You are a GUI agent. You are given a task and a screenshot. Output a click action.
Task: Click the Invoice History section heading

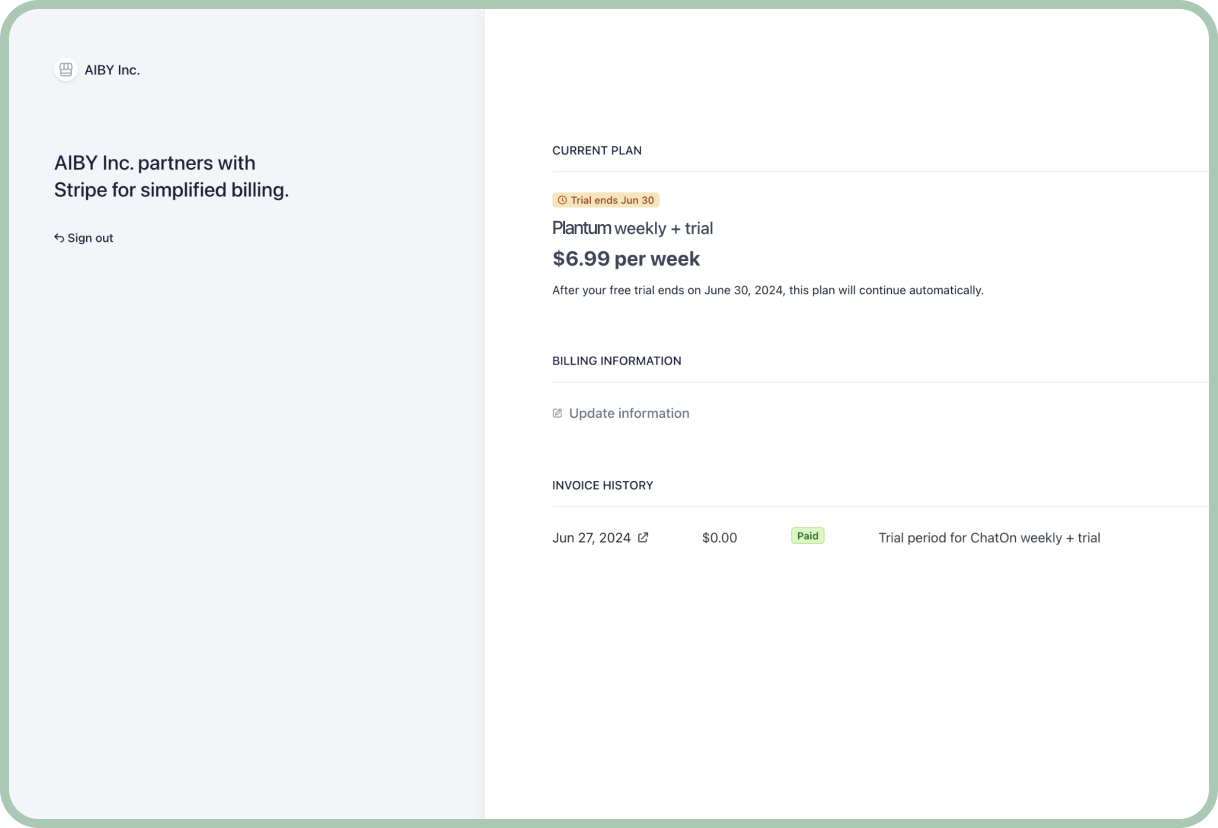click(x=602, y=485)
